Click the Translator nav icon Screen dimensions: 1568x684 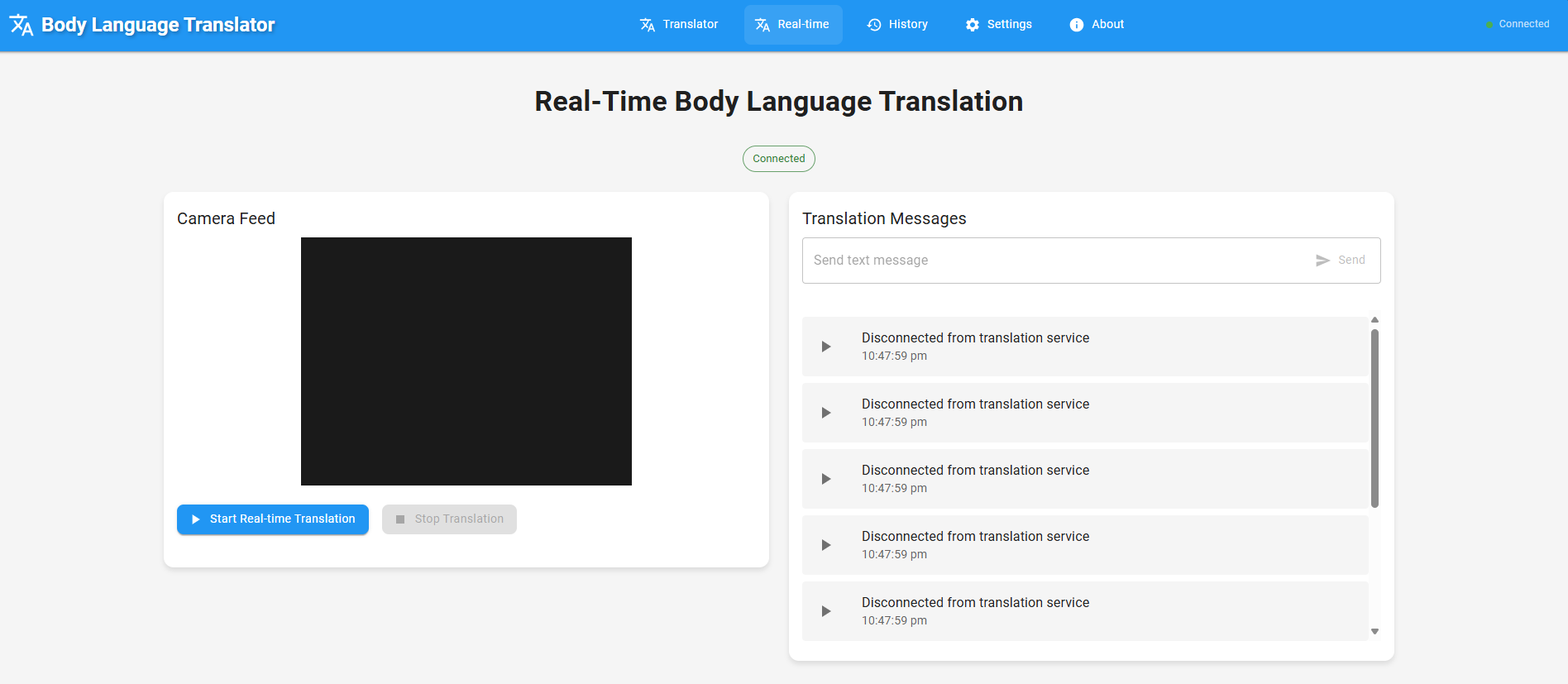(648, 25)
